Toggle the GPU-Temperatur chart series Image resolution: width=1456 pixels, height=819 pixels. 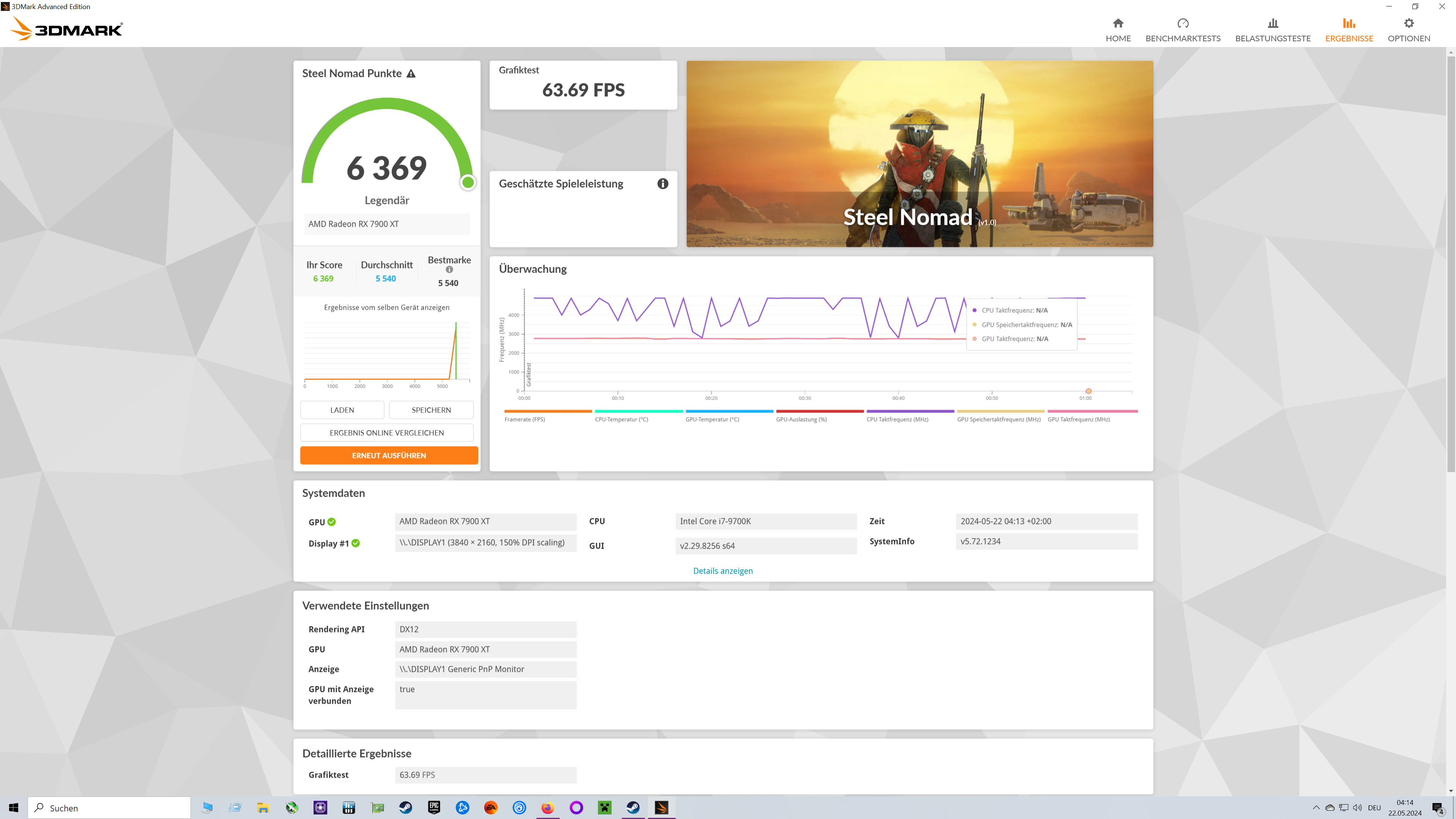(x=712, y=419)
